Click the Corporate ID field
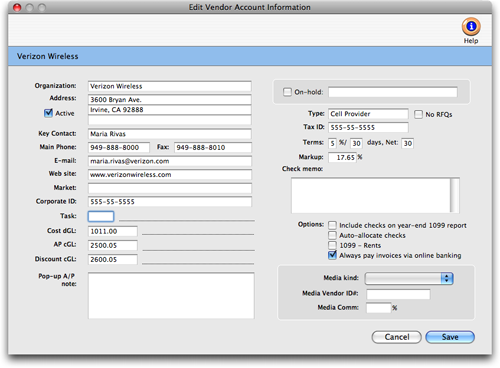 point(170,202)
